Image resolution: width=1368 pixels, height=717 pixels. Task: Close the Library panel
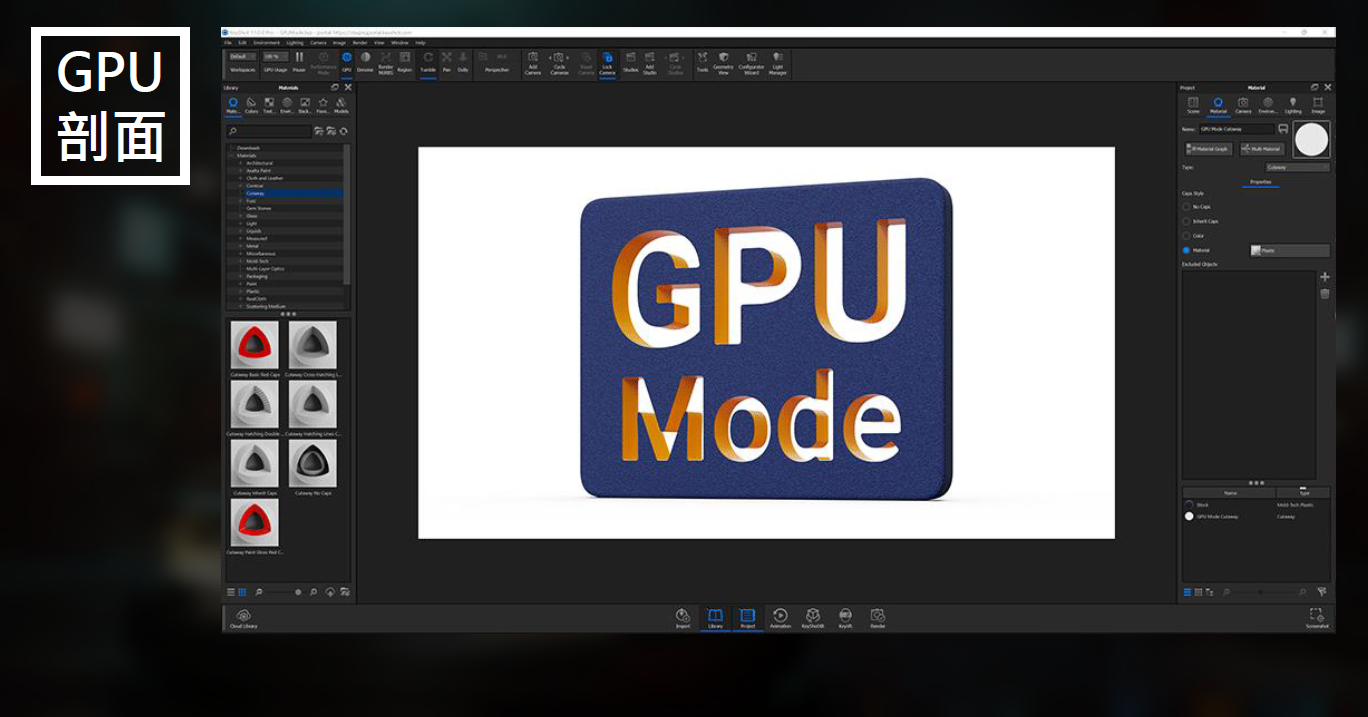(x=347, y=87)
